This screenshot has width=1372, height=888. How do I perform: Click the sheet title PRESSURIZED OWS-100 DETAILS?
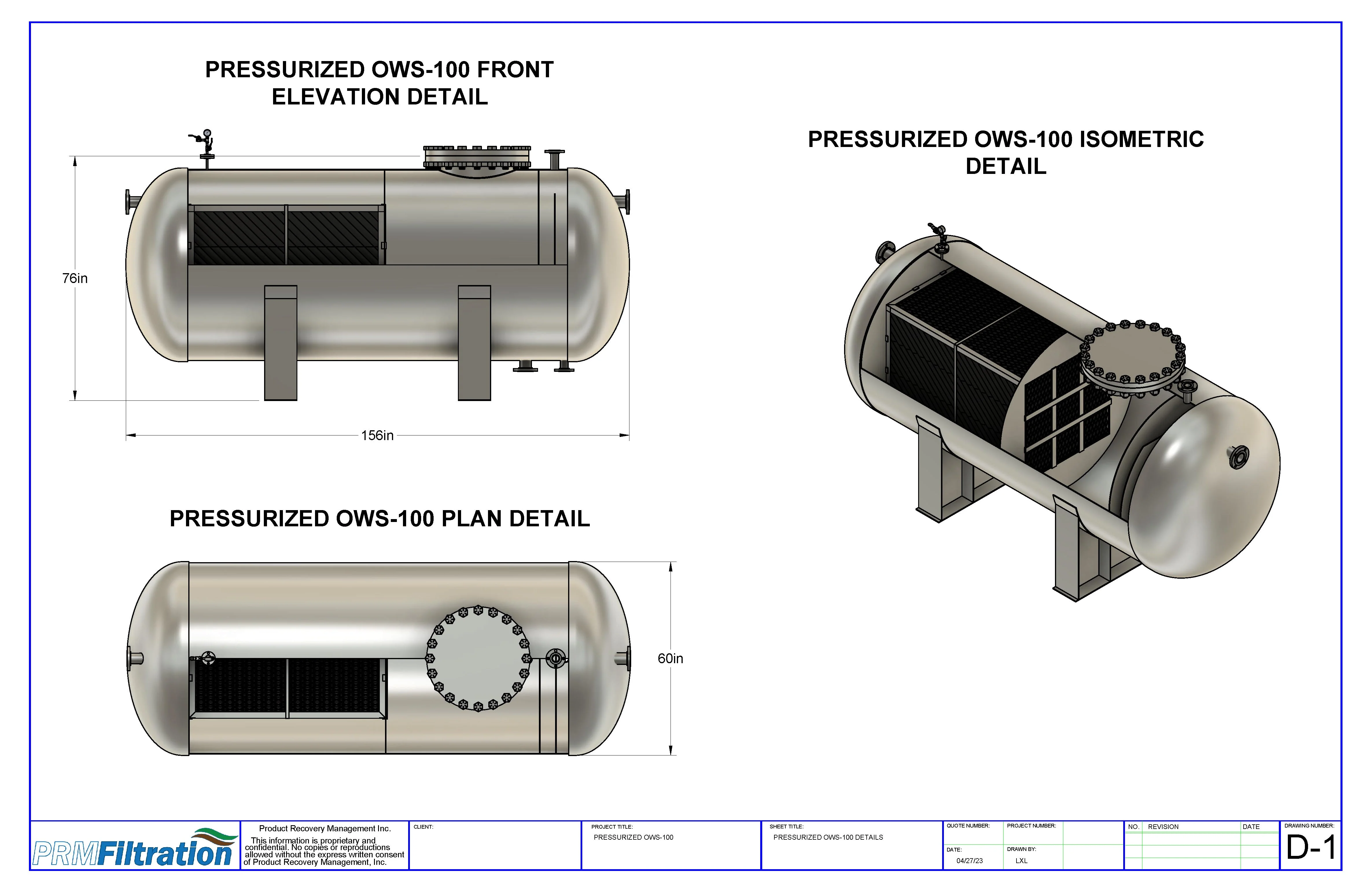click(x=828, y=837)
